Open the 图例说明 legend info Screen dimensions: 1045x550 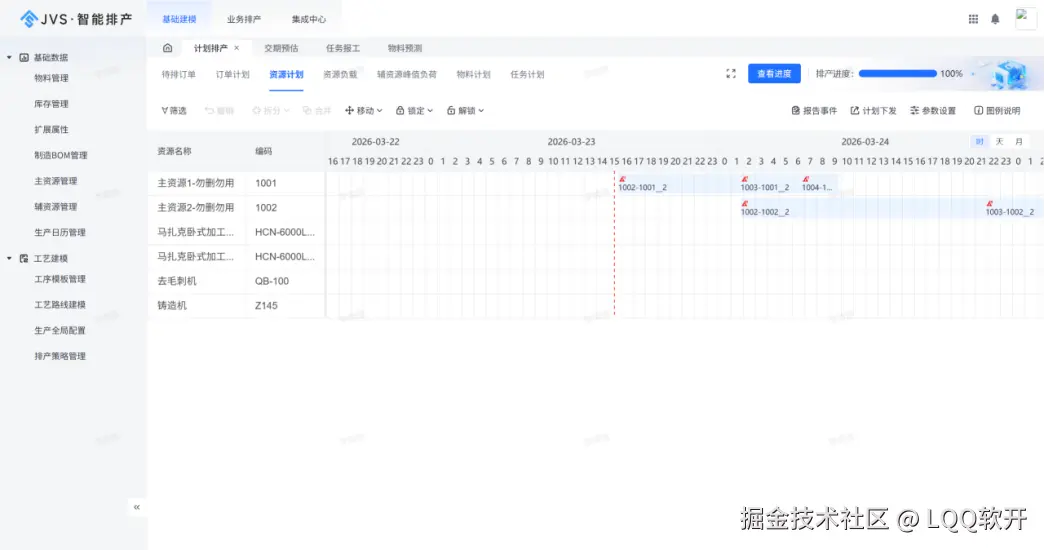point(997,111)
